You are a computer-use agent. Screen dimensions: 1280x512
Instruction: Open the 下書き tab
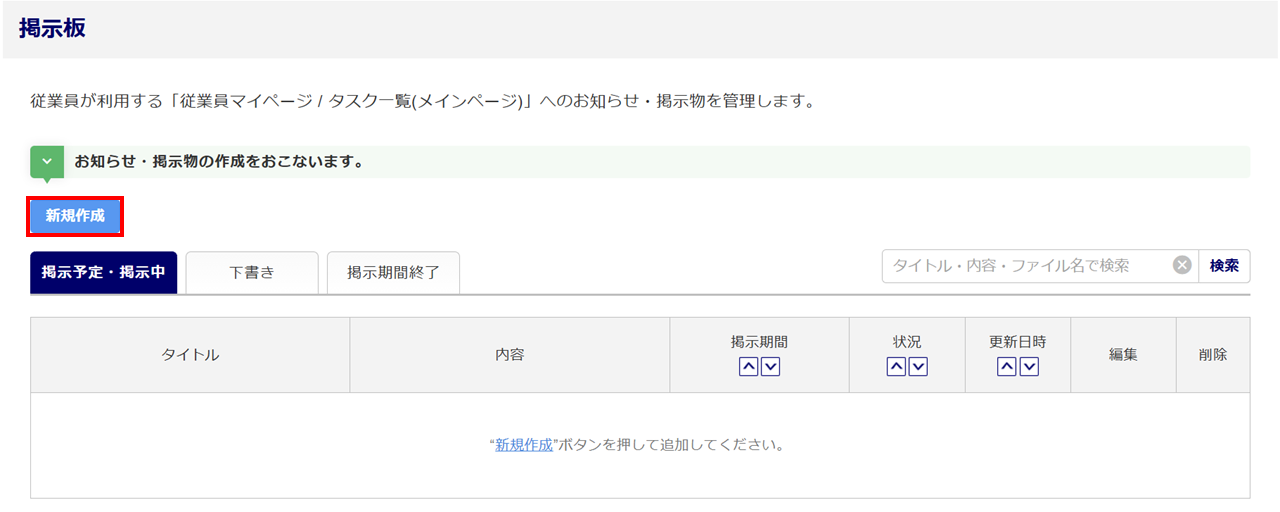click(252, 272)
